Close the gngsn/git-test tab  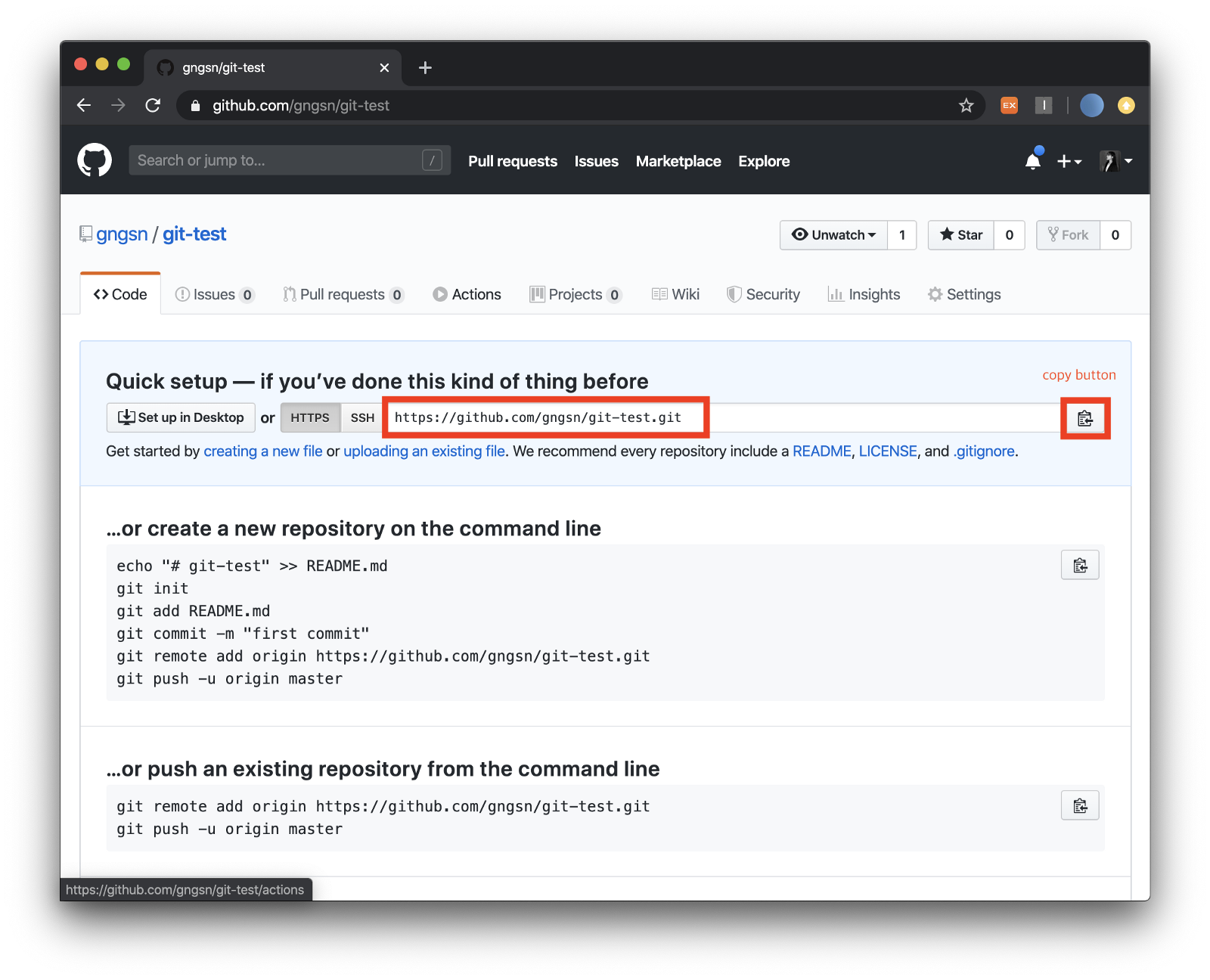point(384,67)
